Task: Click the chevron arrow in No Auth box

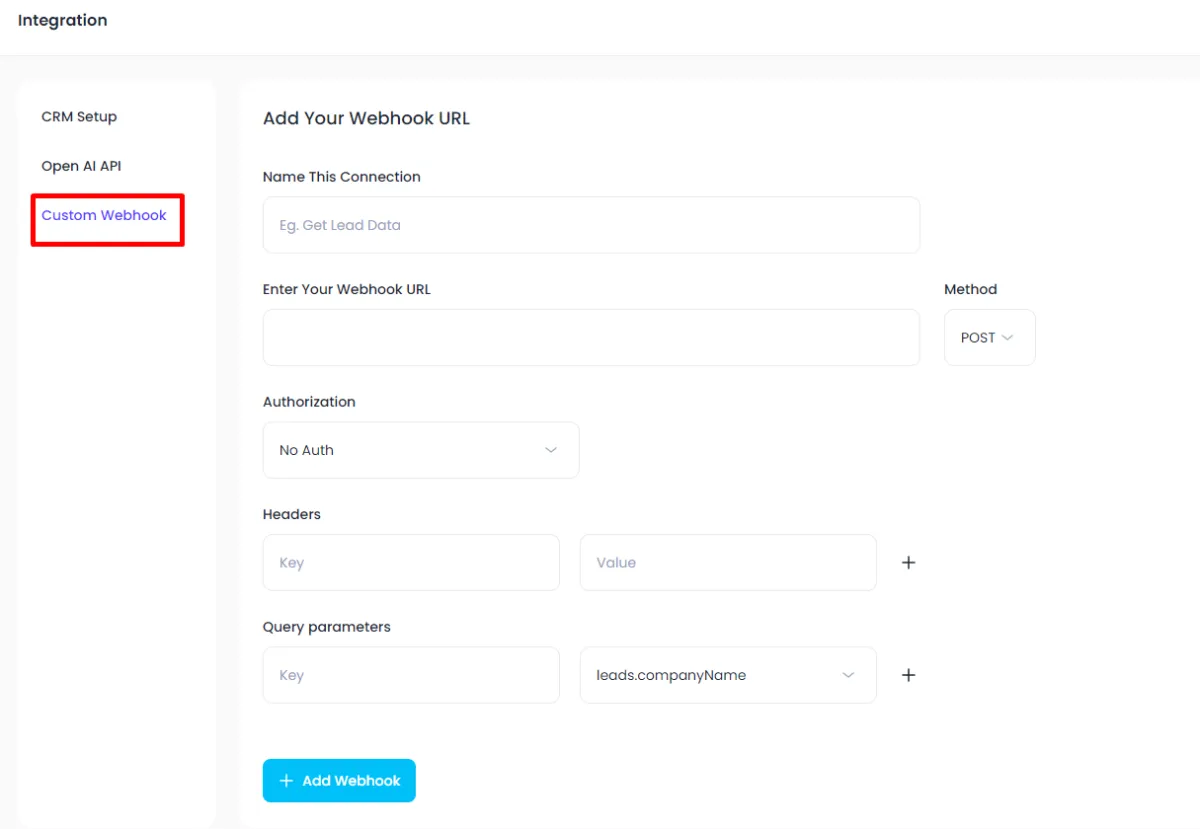Action: point(551,450)
